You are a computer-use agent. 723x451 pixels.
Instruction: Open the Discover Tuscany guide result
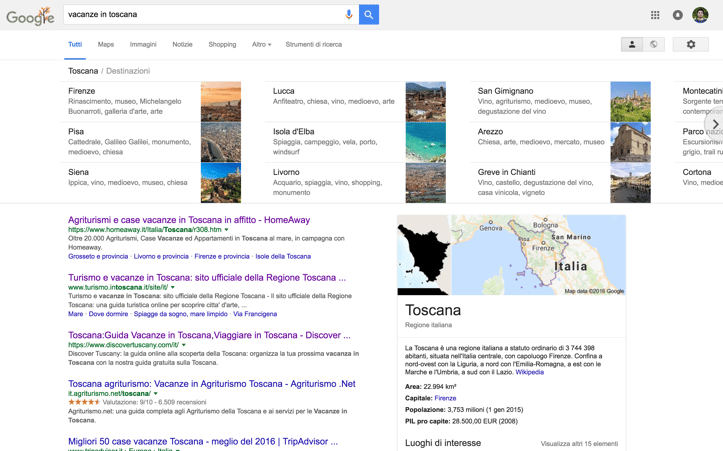209,335
